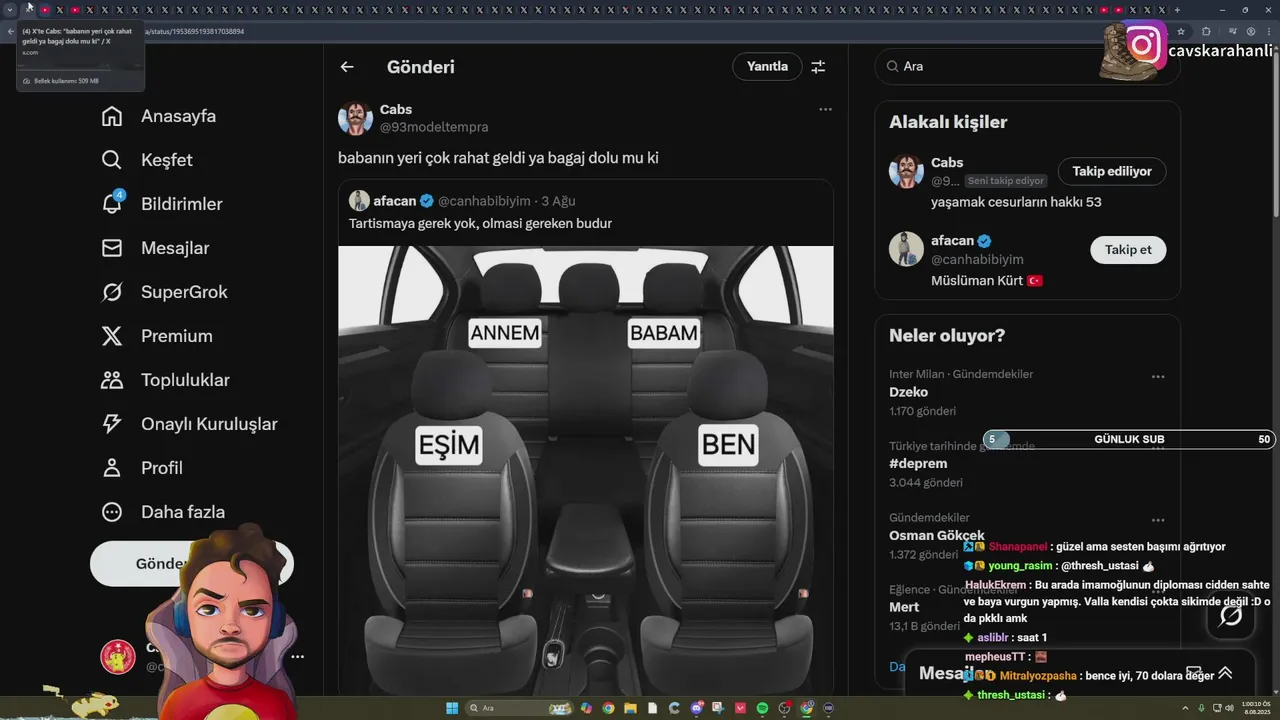Image resolution: width=1280 pixels, height=720 pixels.
Task: Open account switcher three dots menu
Action: click(x=297, y=657)
